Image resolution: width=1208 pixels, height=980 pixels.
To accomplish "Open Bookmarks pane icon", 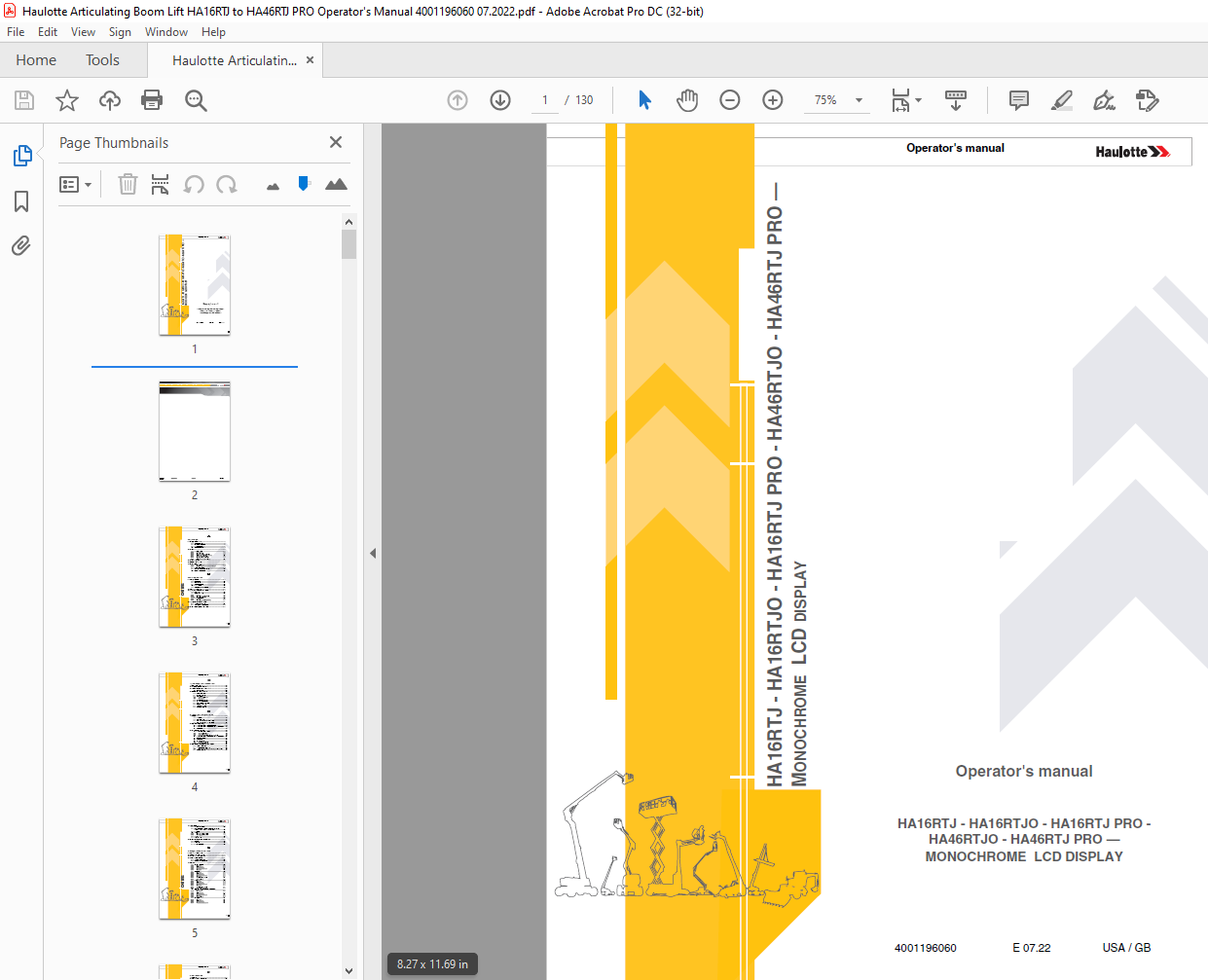I will click(21, 201).
